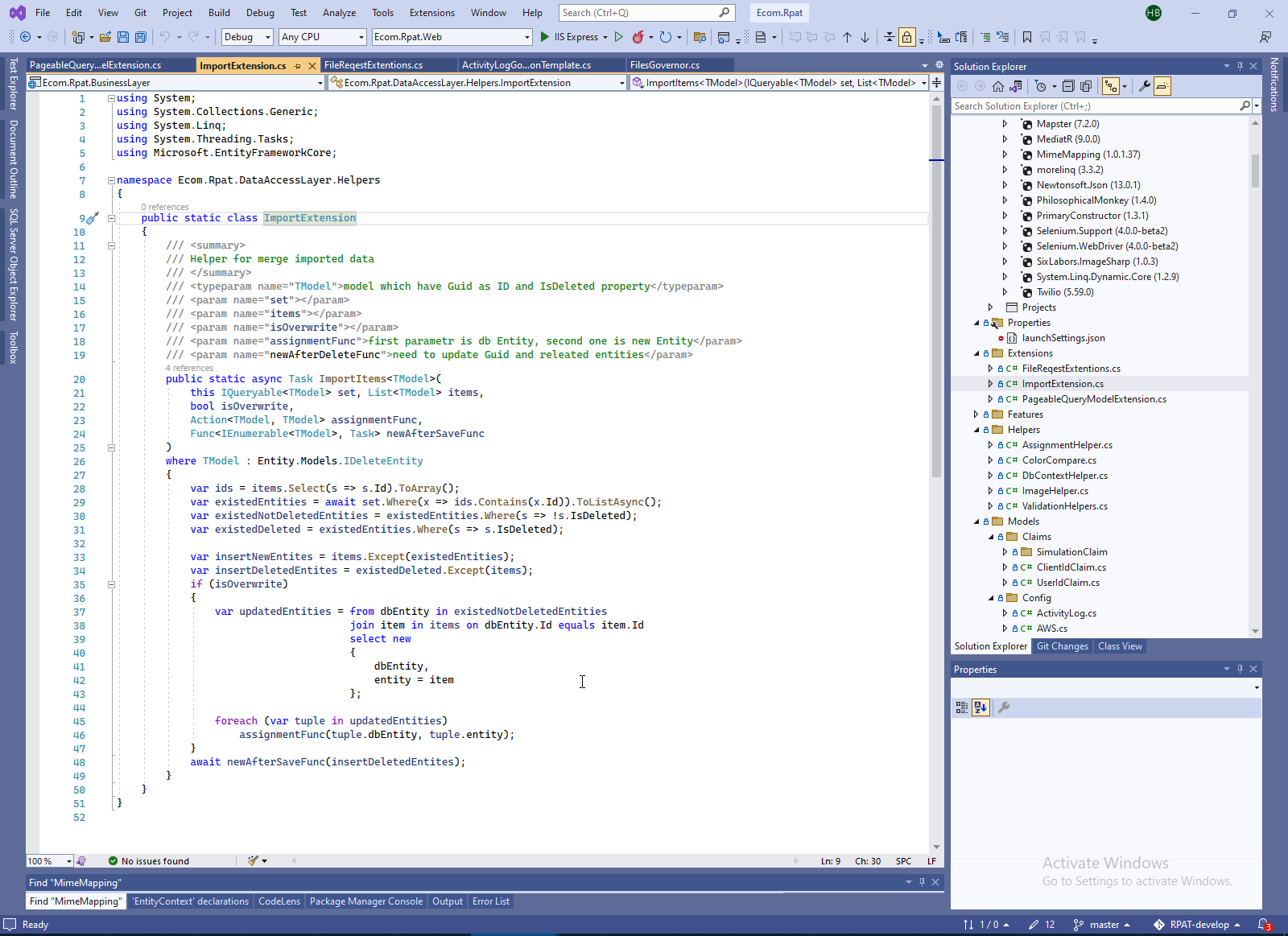Viewport: 1288px width, 936px height.
Task: Toggle the lock icon in the toolbar
Action: [907, 37]
